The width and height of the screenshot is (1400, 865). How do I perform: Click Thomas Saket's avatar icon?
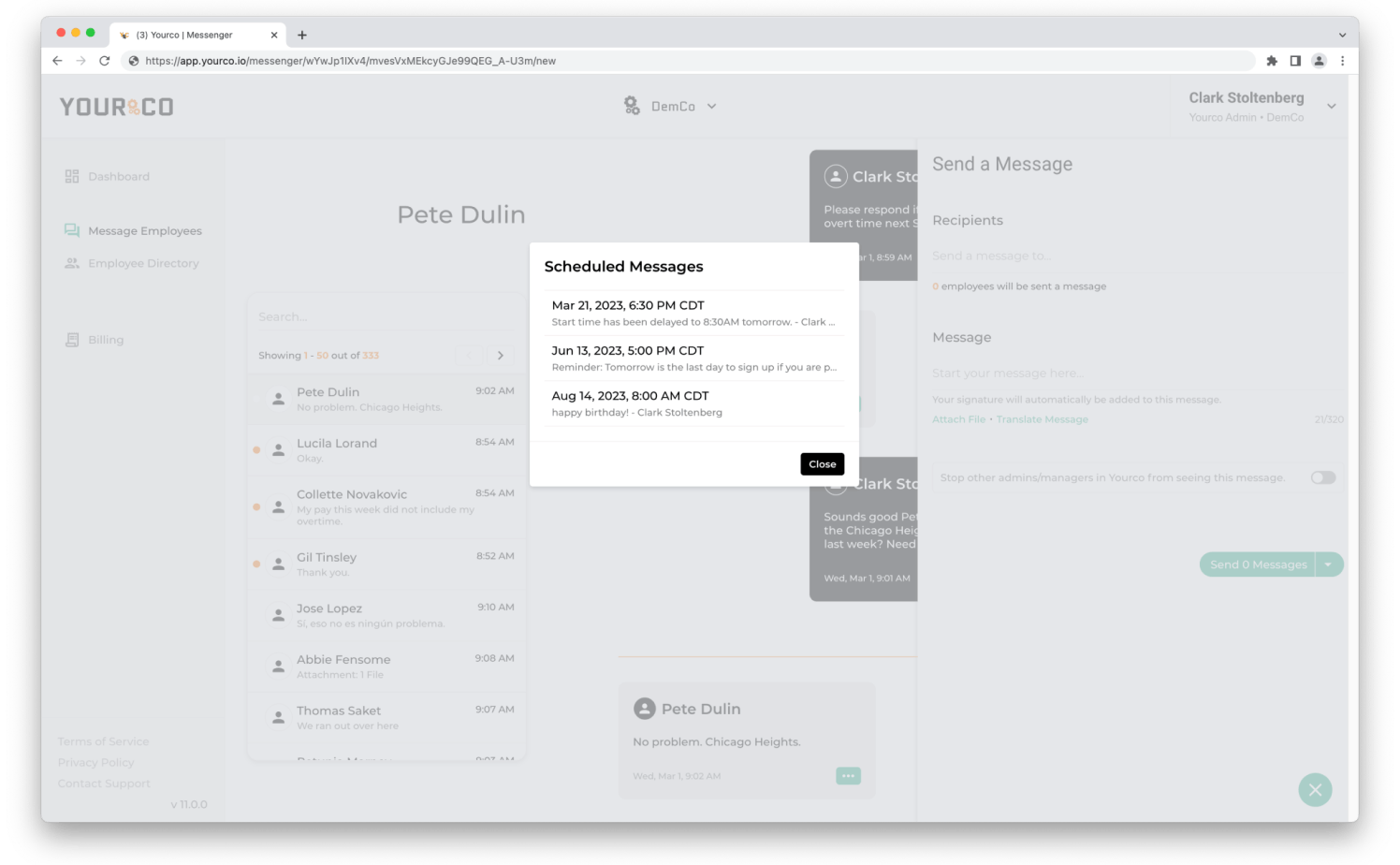pos(278,717)
